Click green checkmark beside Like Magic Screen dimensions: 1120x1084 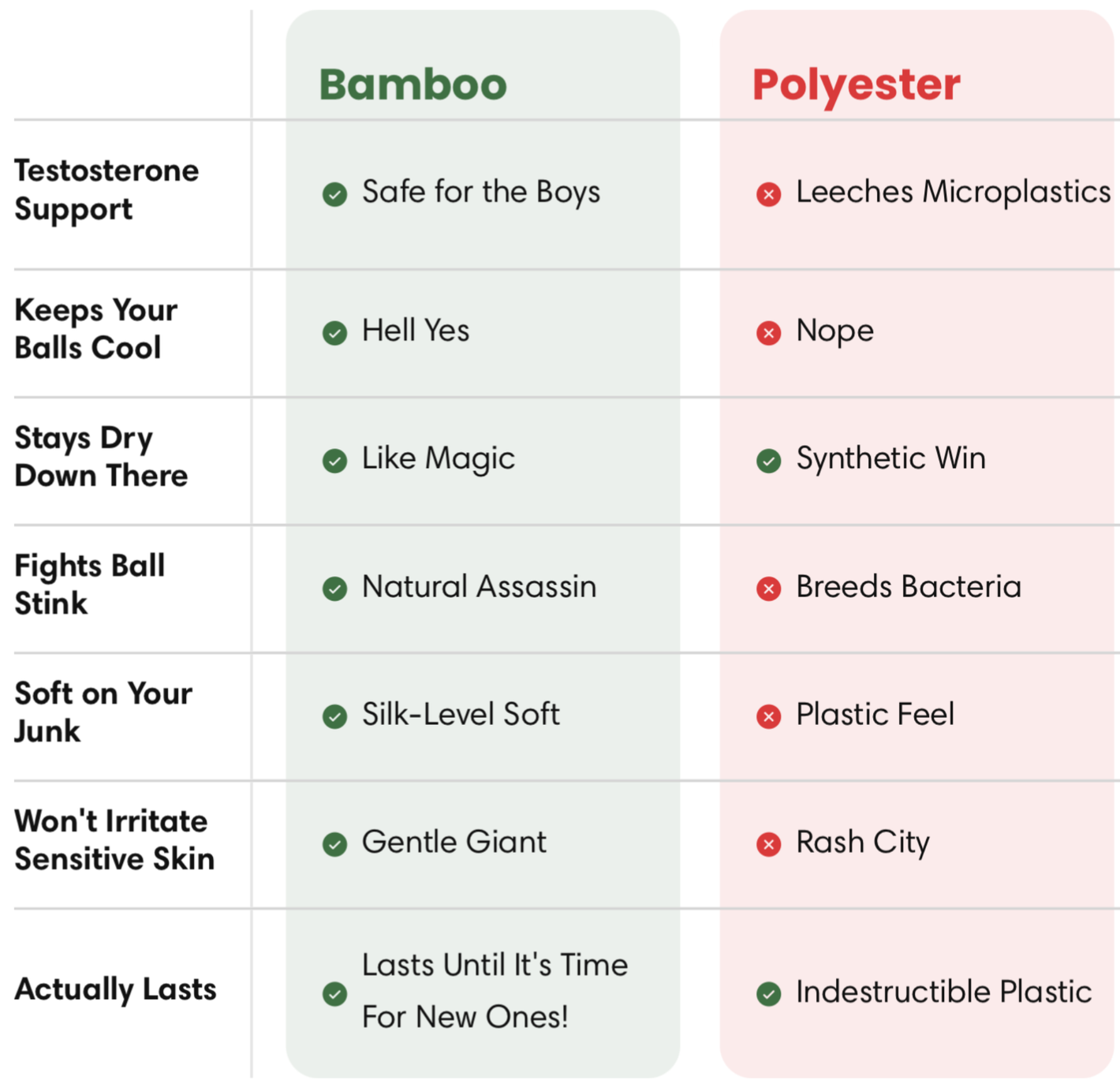pos(334,461)
